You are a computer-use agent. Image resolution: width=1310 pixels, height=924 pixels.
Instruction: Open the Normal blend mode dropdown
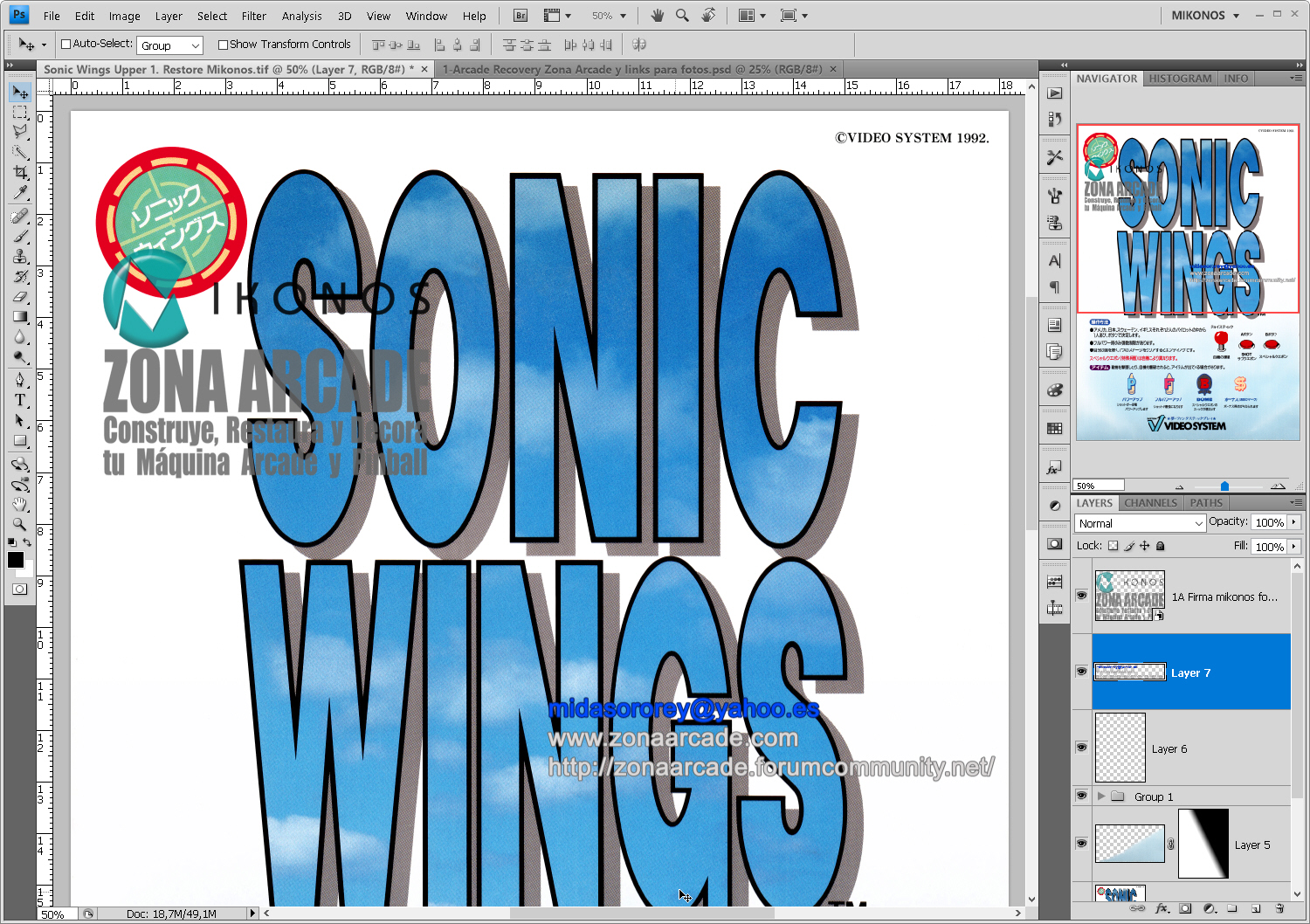[x=1138, y=522]
